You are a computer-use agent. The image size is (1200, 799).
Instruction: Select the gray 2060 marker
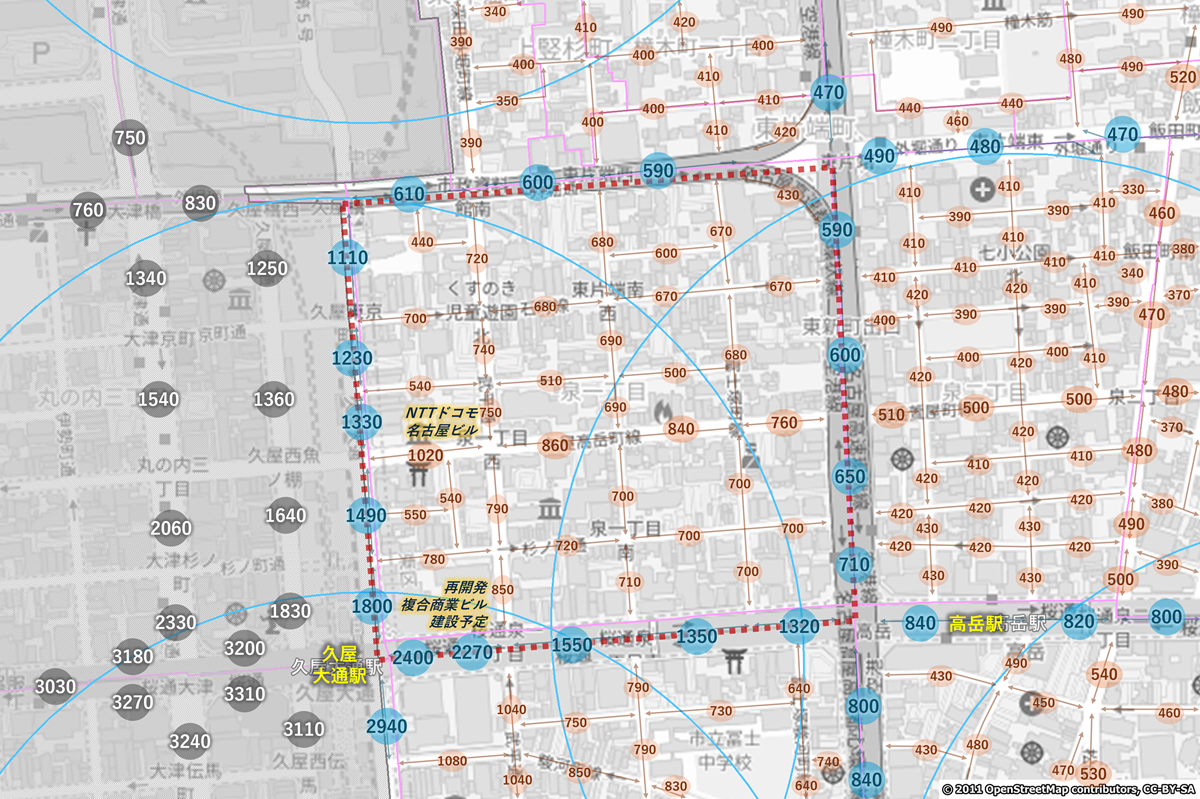(170, 529)
